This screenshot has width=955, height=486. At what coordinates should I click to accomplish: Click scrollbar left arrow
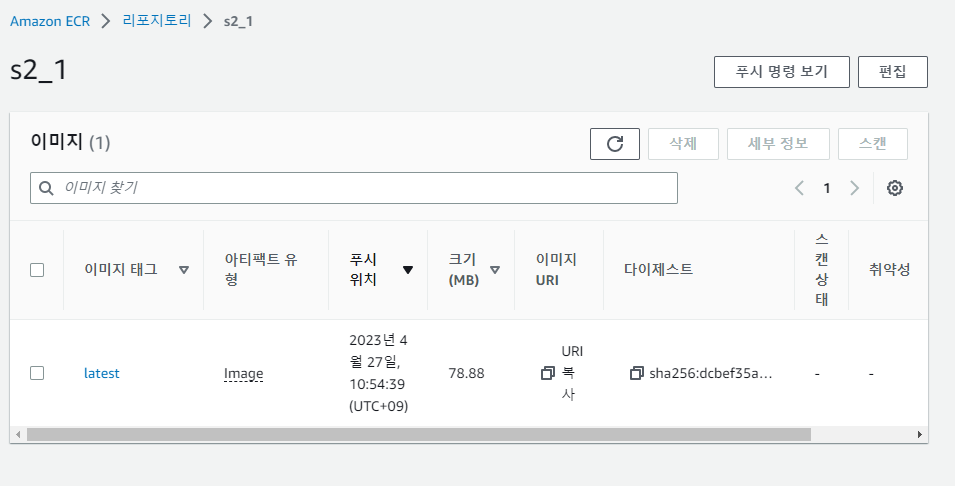click(x=18, y=435)
